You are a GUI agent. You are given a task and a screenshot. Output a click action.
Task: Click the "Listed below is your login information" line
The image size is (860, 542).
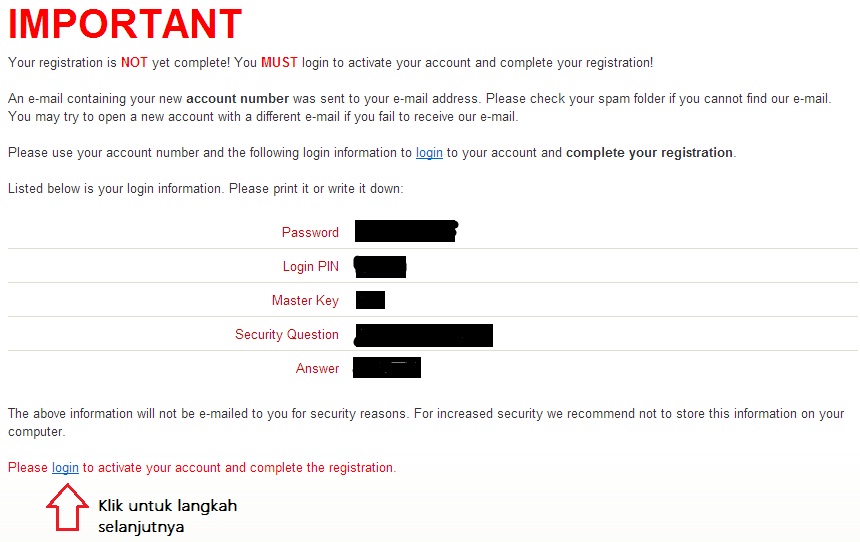tap(205, 188)
